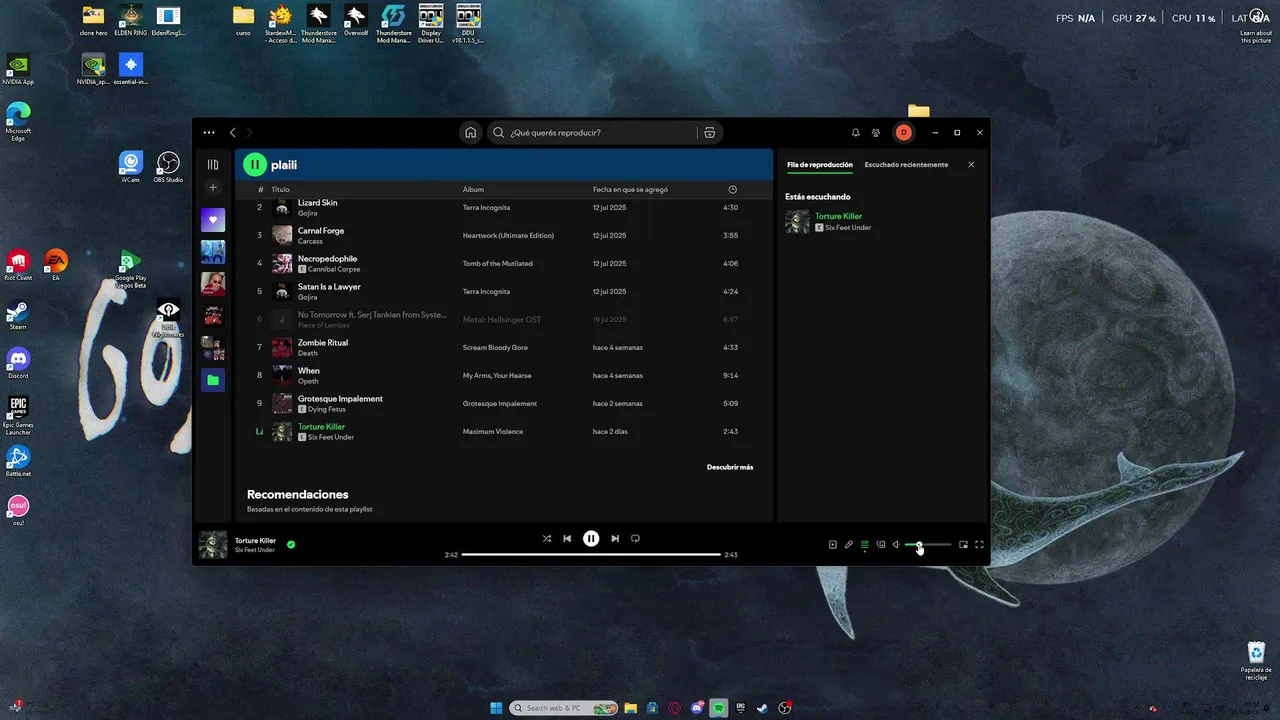Toggle the queue icon
Image resolution: width=1280 pixels, height=720 pixels.
pos(864,545)
